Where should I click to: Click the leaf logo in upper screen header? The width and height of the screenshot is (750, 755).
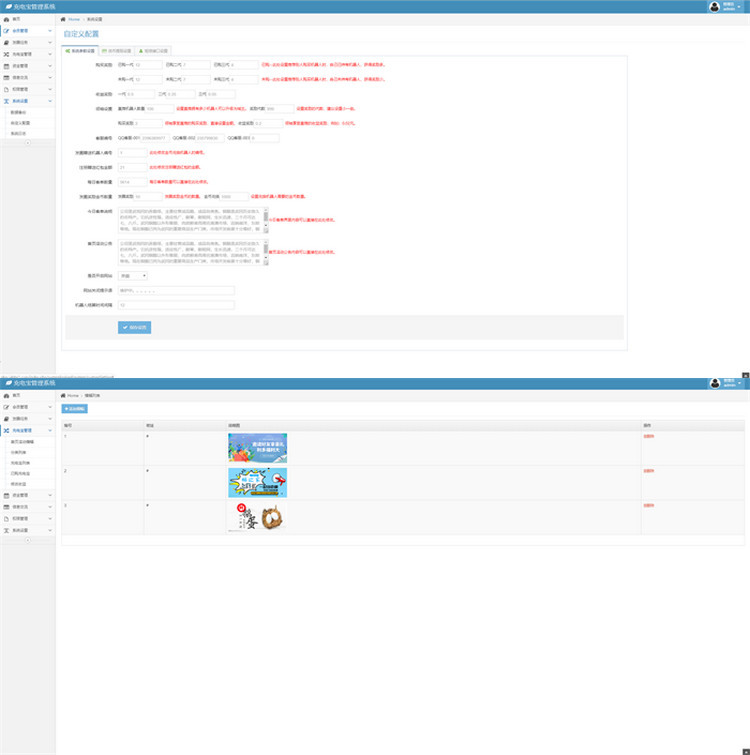coord(8,6)
